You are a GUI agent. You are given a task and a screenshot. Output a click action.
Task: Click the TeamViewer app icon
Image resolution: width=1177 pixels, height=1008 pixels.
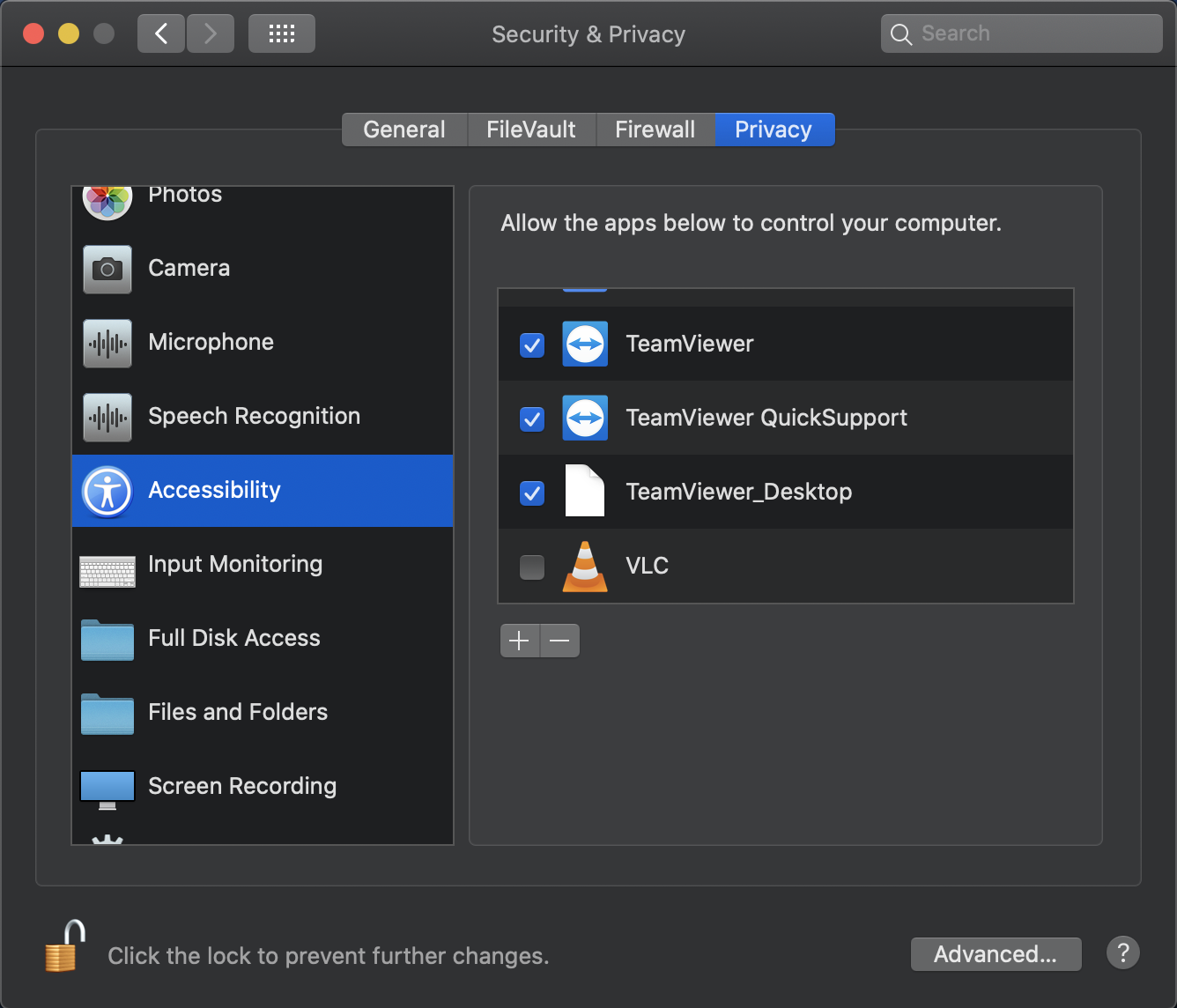pos(585,344)
